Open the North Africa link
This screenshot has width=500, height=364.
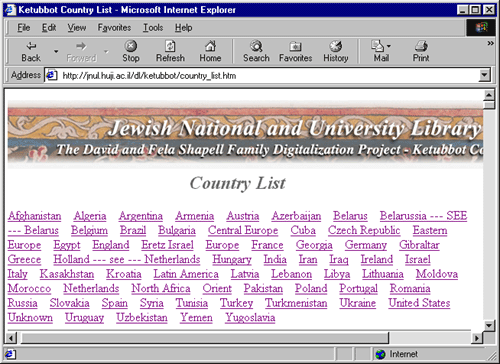pyautogui.click(x=161, y=288)
